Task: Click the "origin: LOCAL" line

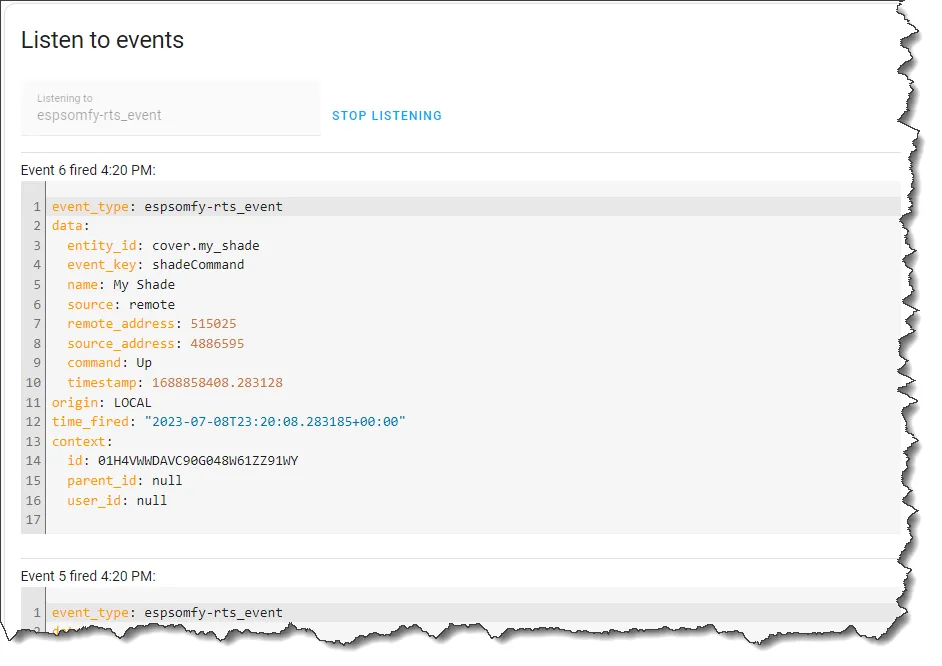Action: pos(102,402)
